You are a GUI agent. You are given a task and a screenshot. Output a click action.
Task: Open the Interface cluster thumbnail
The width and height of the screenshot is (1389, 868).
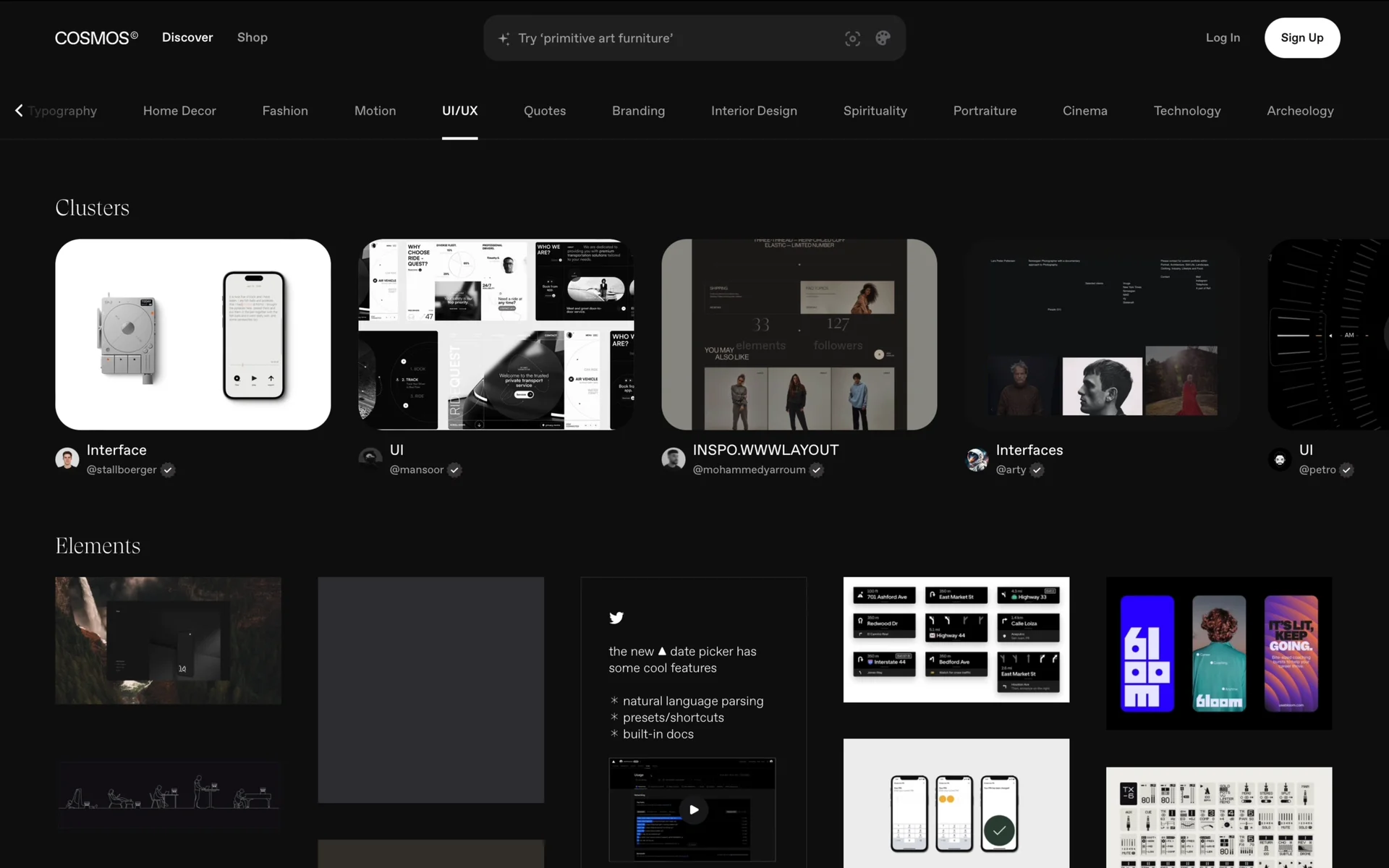193,334
